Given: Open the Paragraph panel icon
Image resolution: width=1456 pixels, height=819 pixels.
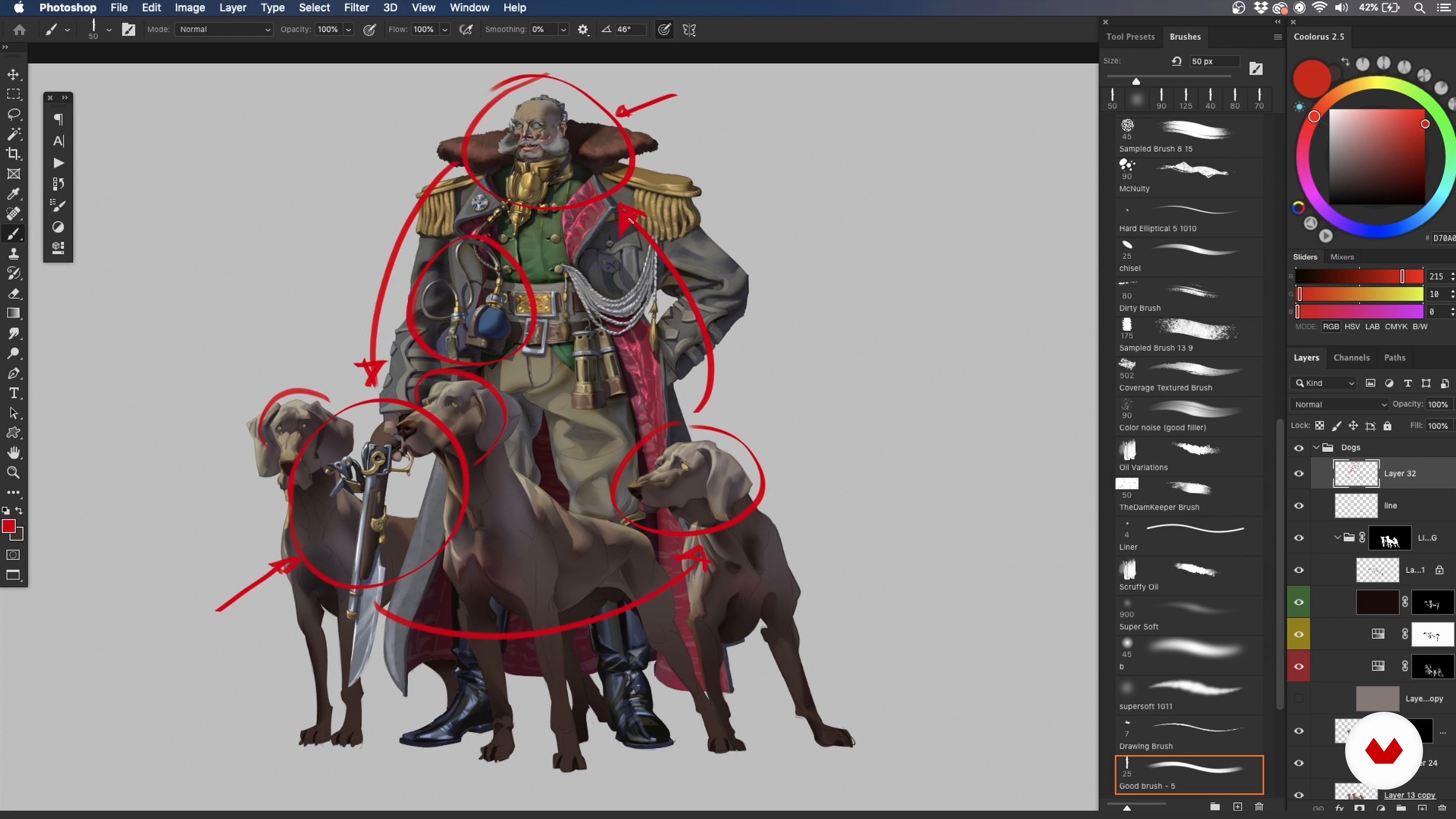Looking at the screenshot, I should coord(58,119).
